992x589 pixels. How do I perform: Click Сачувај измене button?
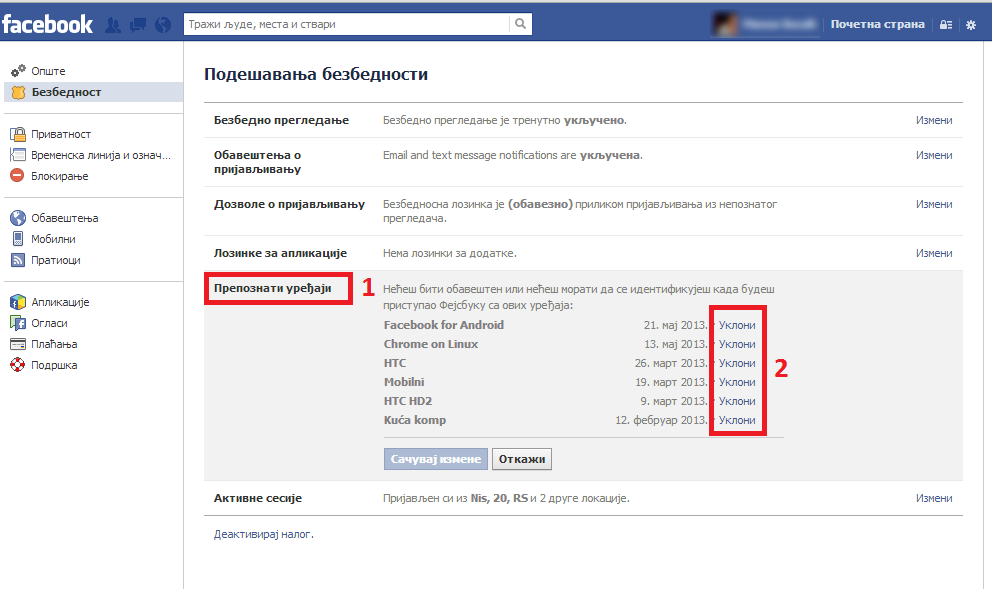tap(436, 459)
